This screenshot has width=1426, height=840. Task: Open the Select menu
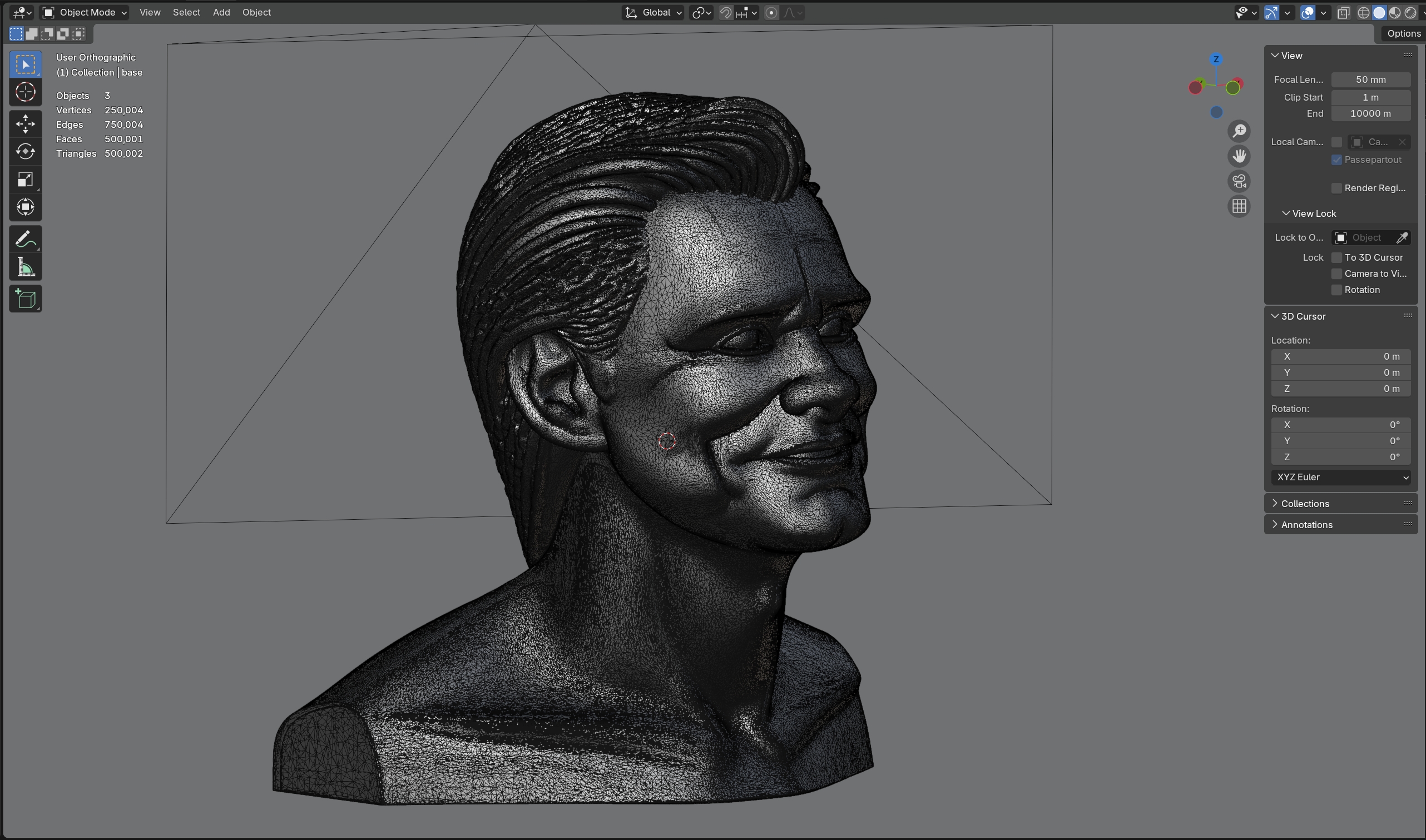click(186, 12)
